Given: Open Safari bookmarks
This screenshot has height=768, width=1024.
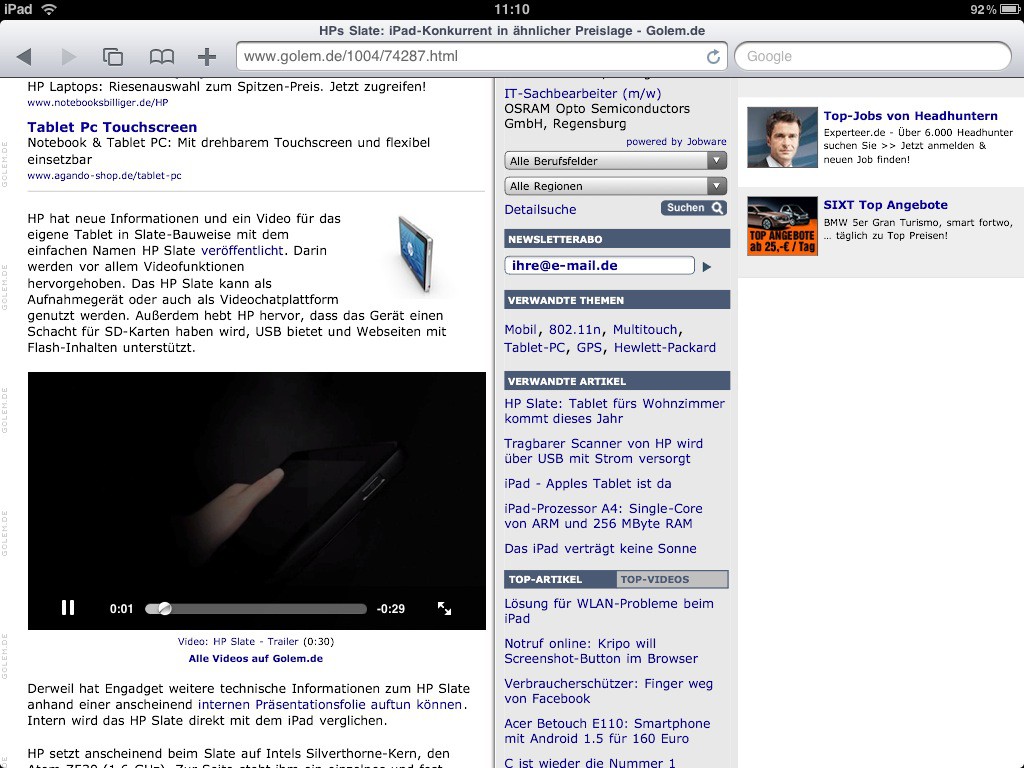Looking at the screenshot, I should click(x=161, y=56).
